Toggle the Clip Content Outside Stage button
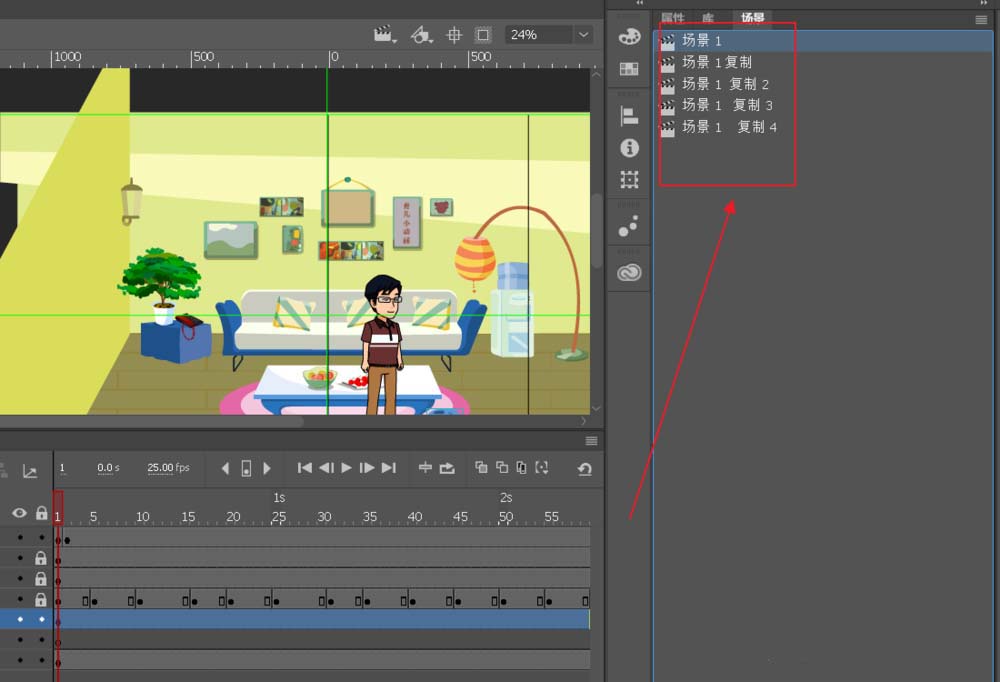Screen dimensions: 1000x682 tap(483, 35)
